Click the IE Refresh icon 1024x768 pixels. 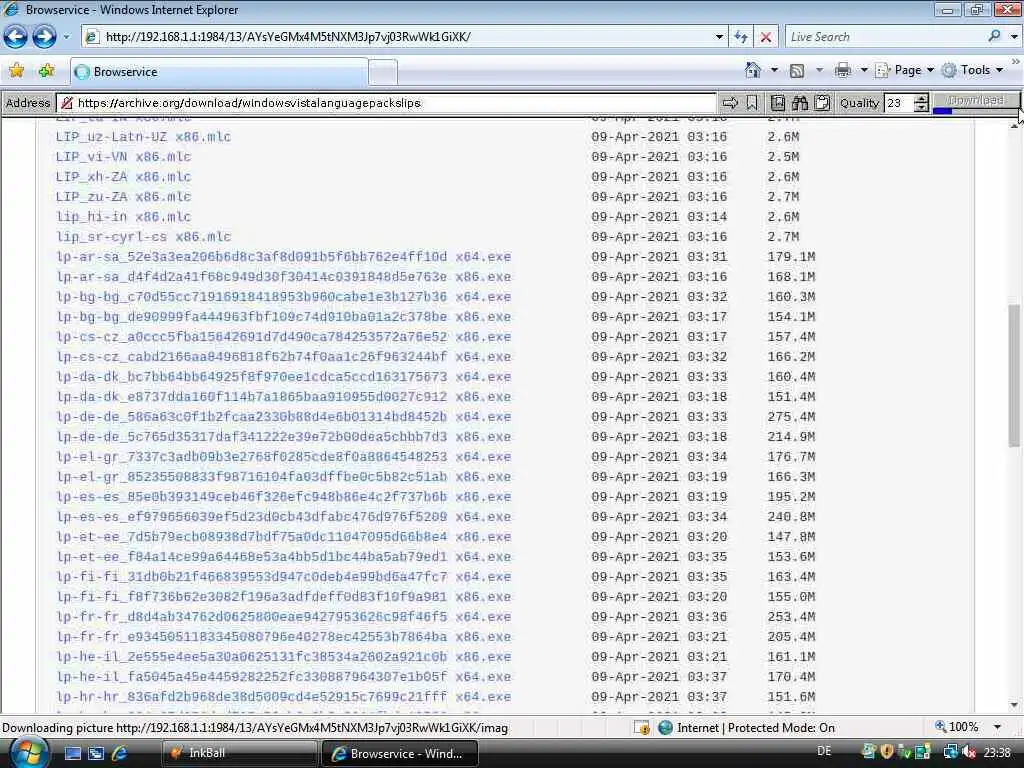pos(741,37)
